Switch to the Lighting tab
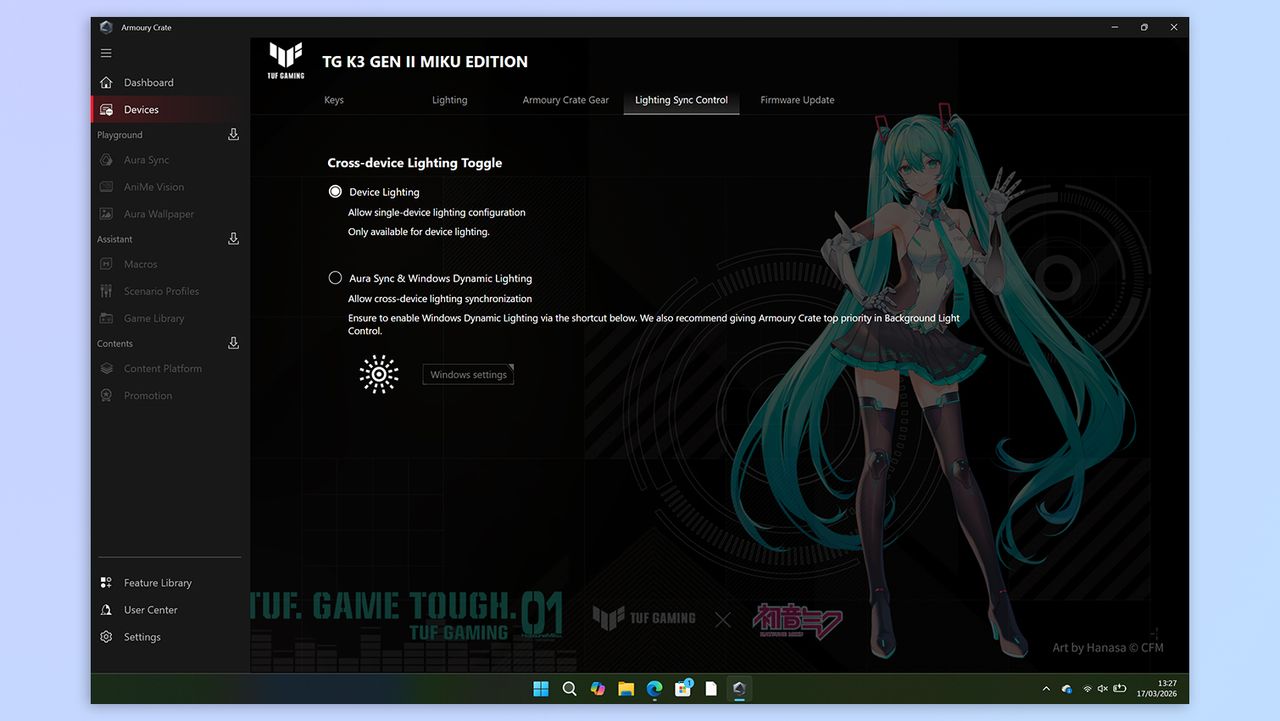The width and height of the screenshot is (1280, 721). tap(450, 100)
